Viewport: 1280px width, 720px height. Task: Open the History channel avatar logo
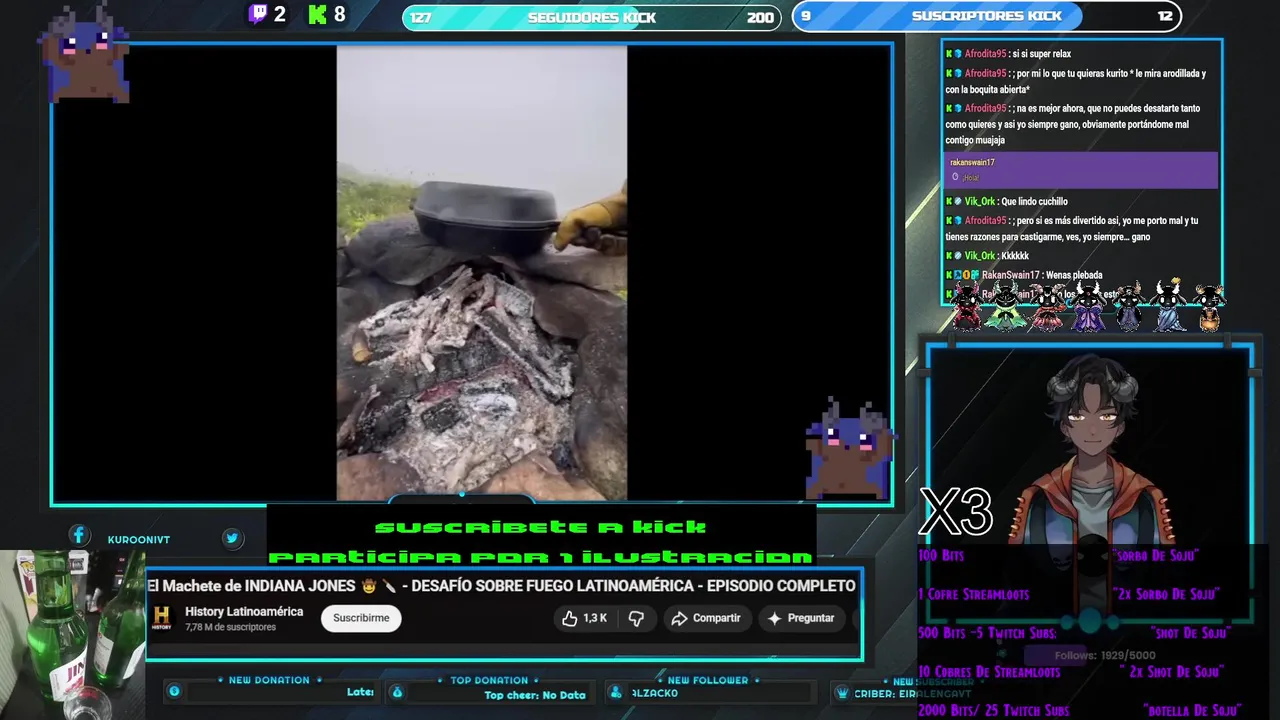click(x=162, y=618)
